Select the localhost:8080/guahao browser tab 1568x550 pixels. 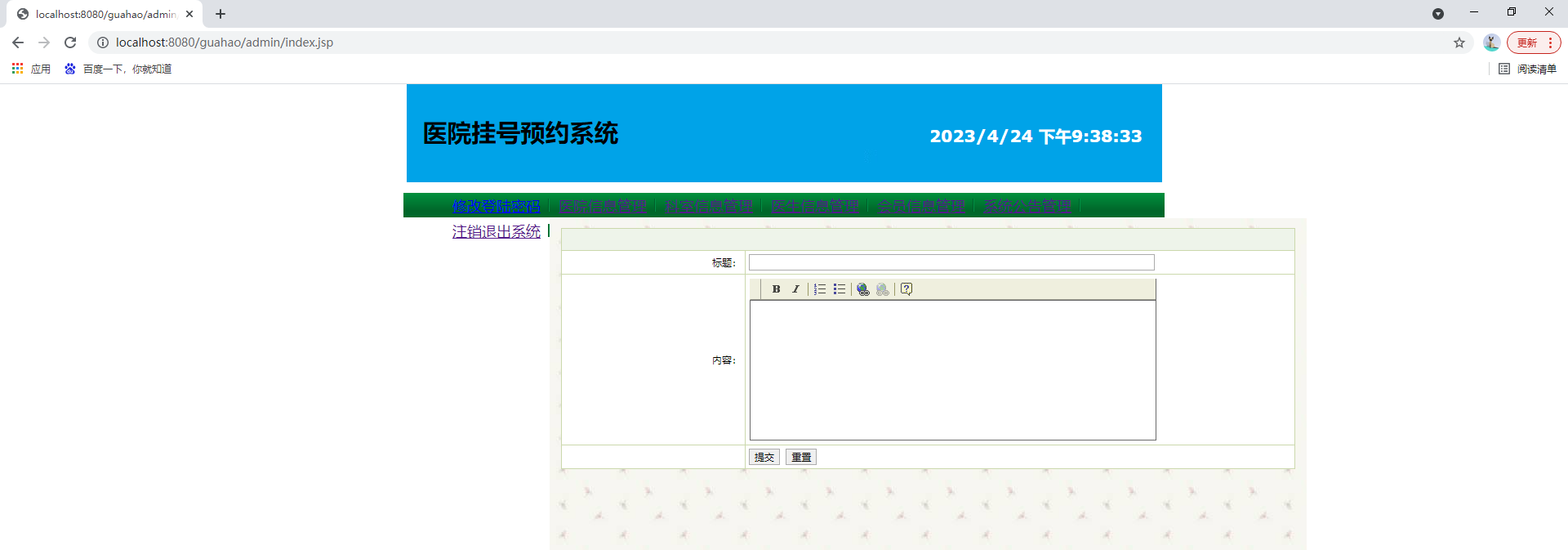coord(105,14)
